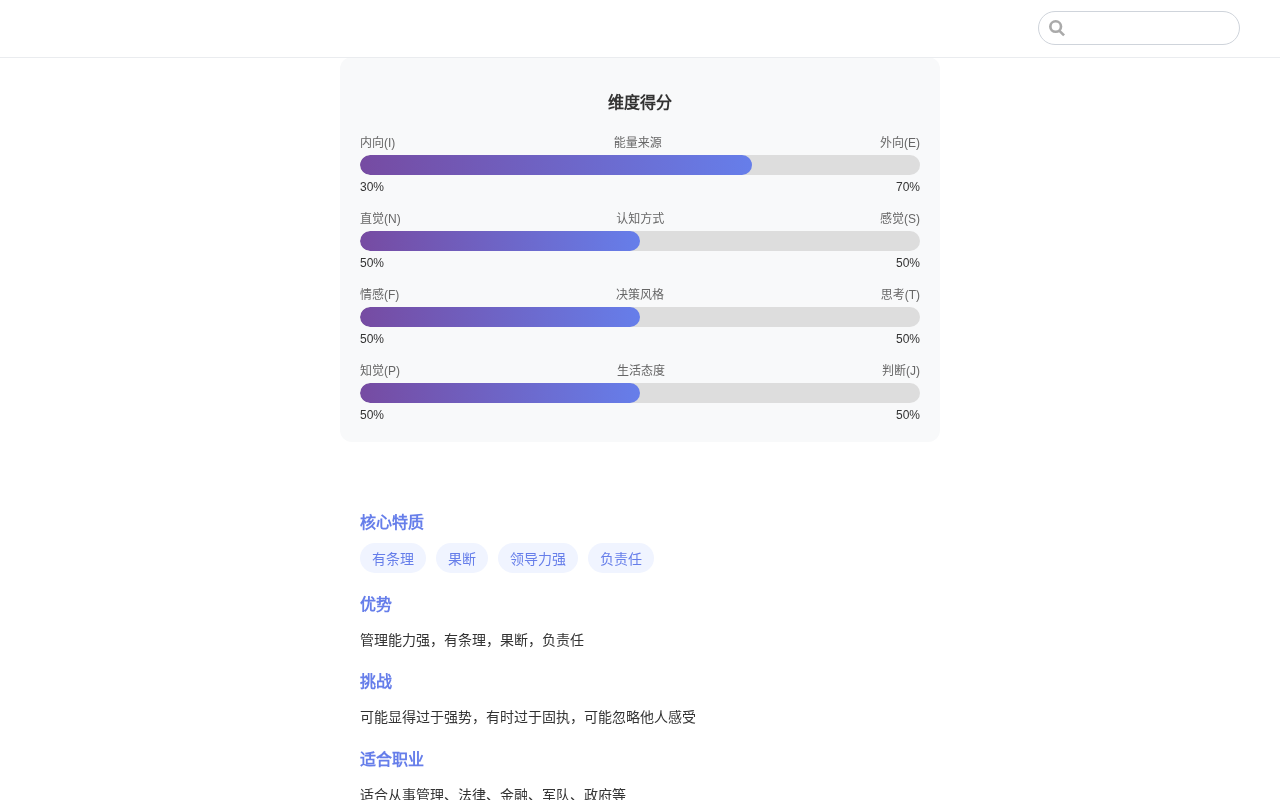Select the 负责任 trait tag
This screenshot has height=800, width=1280.
620,558
